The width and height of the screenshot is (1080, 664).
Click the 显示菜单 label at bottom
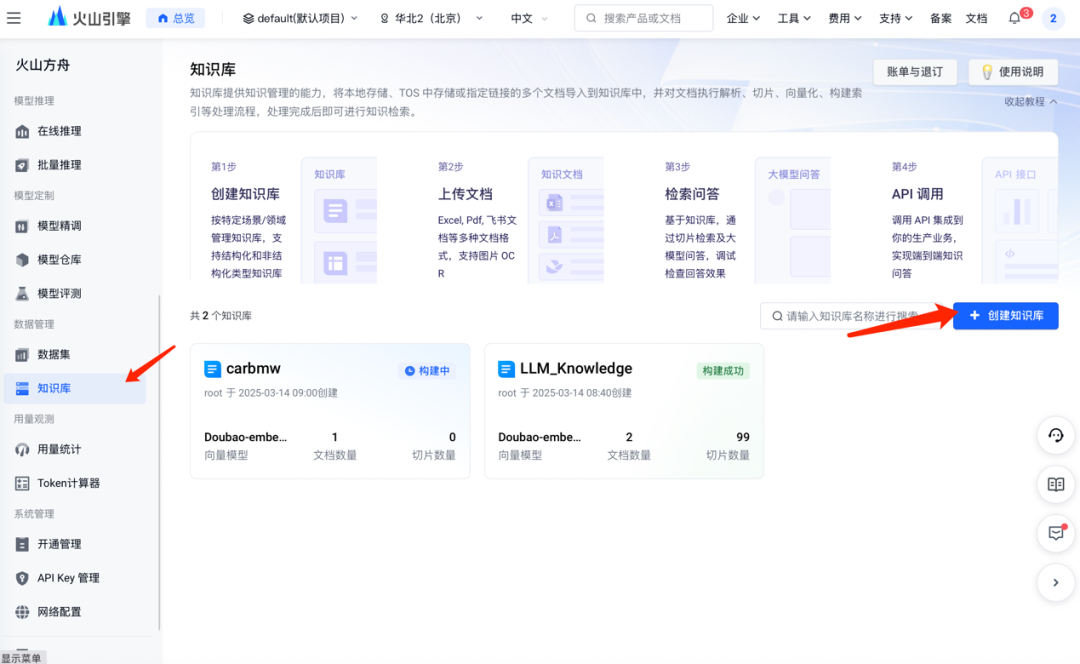(22, 658)
